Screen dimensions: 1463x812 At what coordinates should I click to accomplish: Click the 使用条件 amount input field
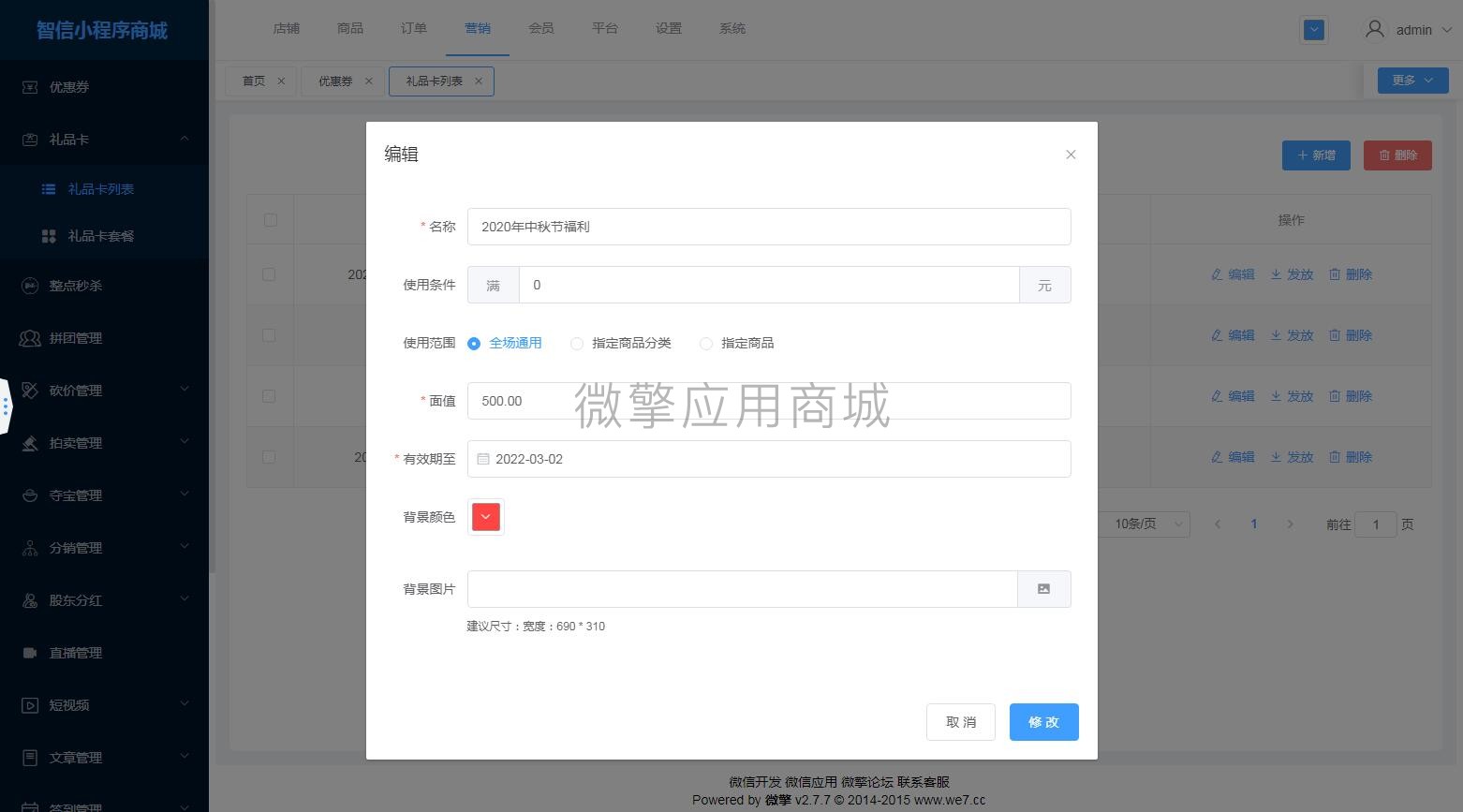click(x=769, y=285)
